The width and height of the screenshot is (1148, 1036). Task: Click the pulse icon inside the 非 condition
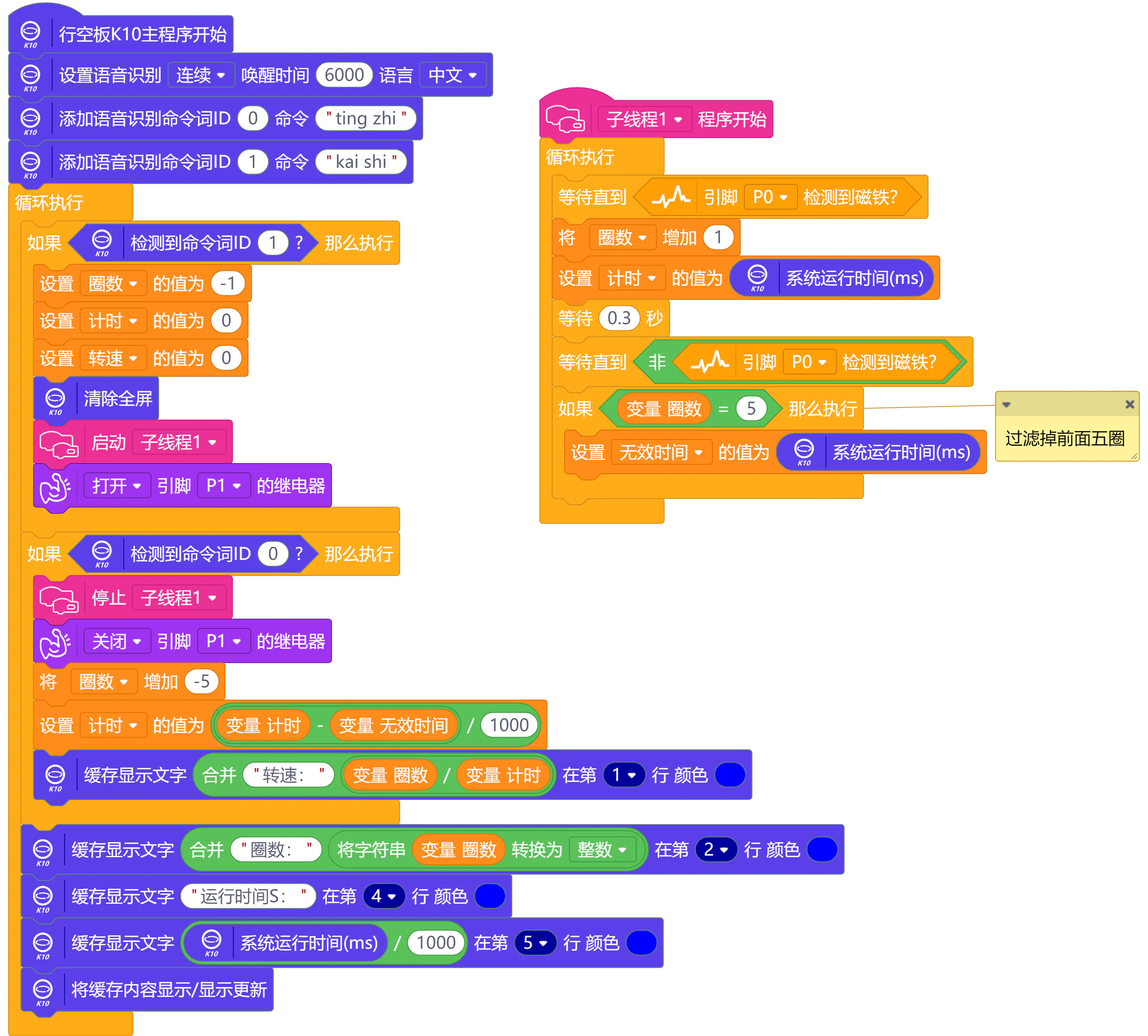tap(709, 362)
